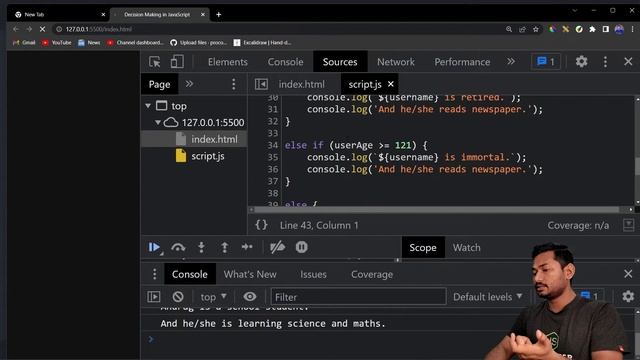Open the top context dropdown in console
The image size is (640, 360).
click(x=213, y=297)
